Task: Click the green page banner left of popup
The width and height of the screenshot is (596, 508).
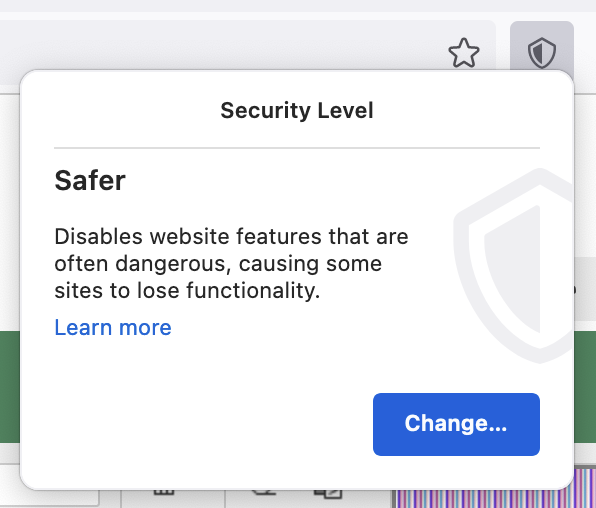Action: pos(10,387)
